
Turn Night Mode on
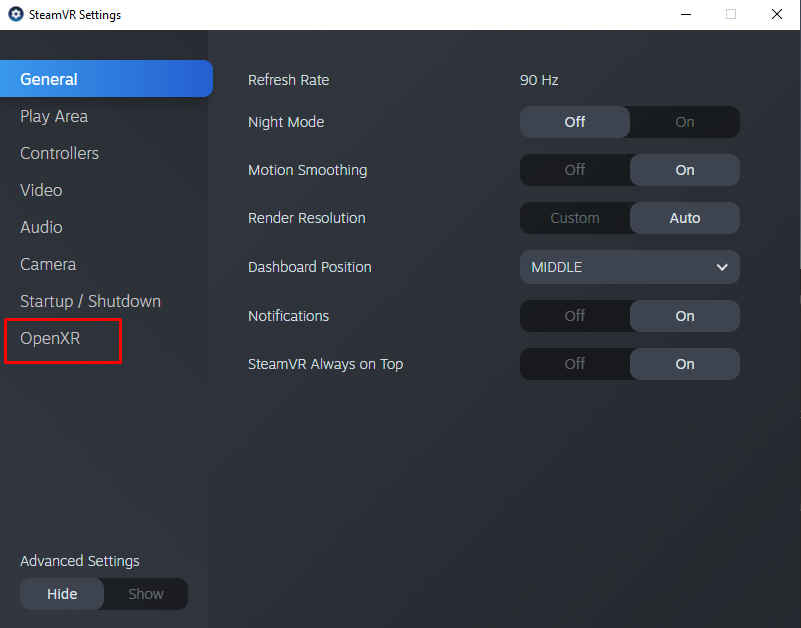(684, 122)
